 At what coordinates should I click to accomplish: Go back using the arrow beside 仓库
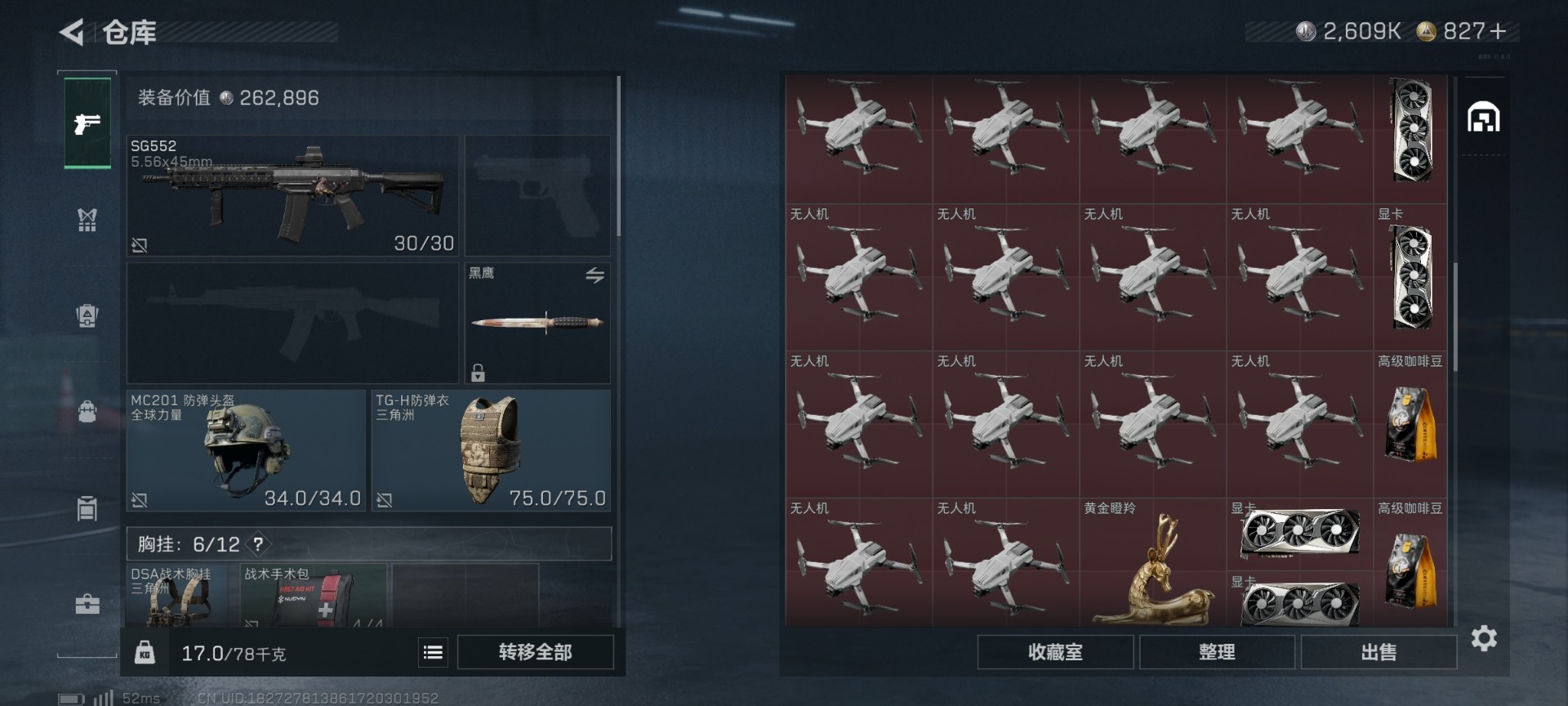pos(72,33)
